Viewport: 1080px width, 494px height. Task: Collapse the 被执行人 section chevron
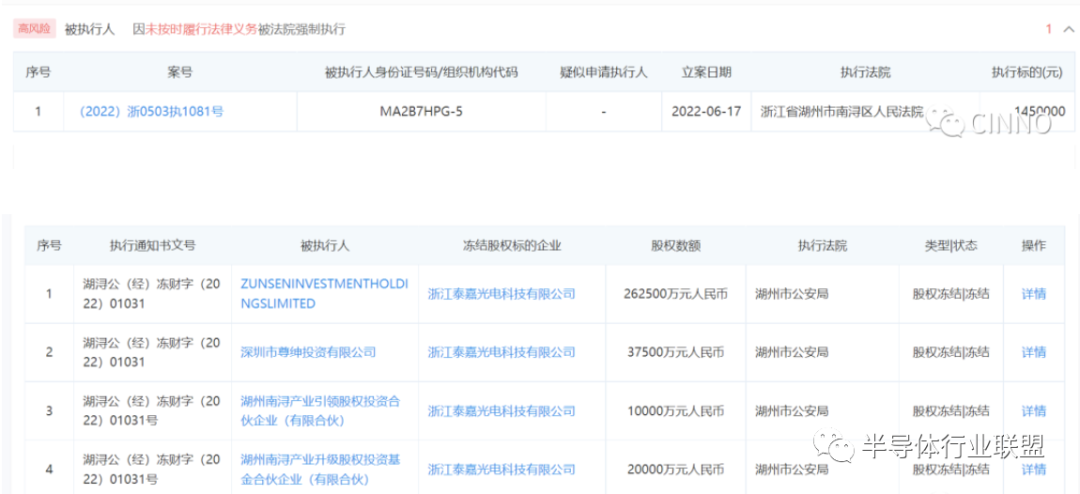click(1068, 29)
